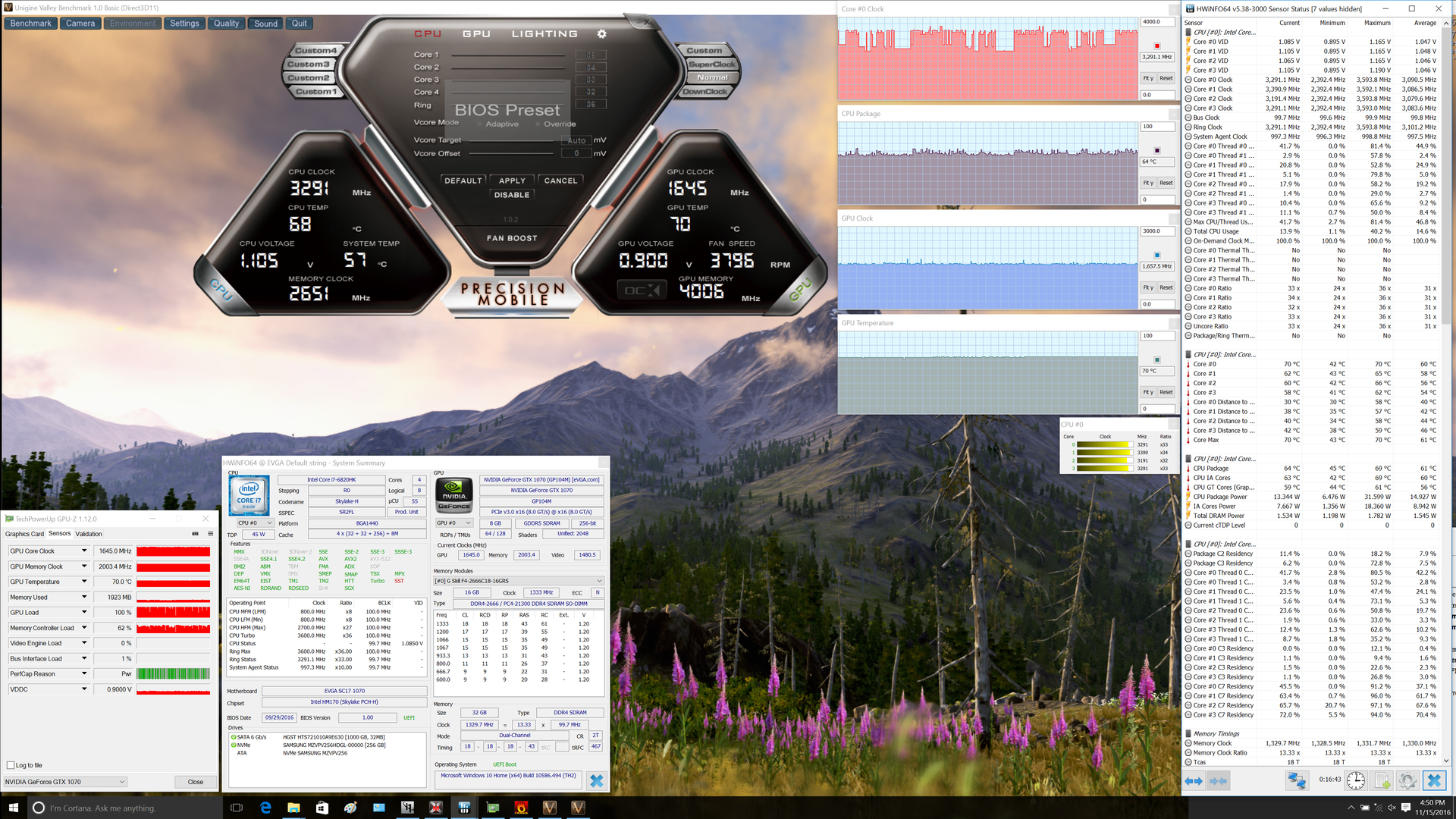Open Settings menu in Valley
The height and width of the screenshot is (819, 1456).
pos(184,24)
